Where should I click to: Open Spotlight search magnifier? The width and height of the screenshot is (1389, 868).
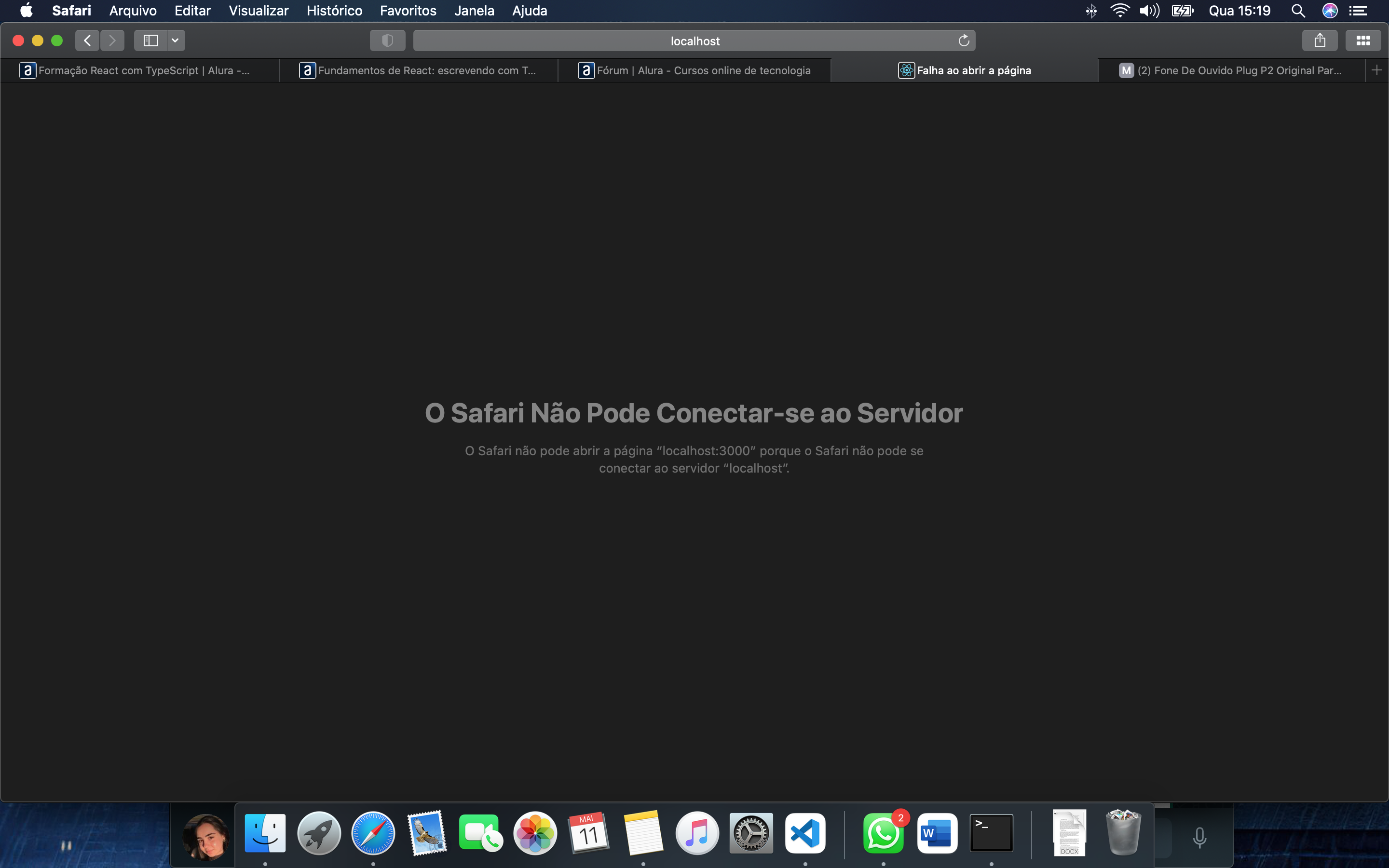[1298, 10]
